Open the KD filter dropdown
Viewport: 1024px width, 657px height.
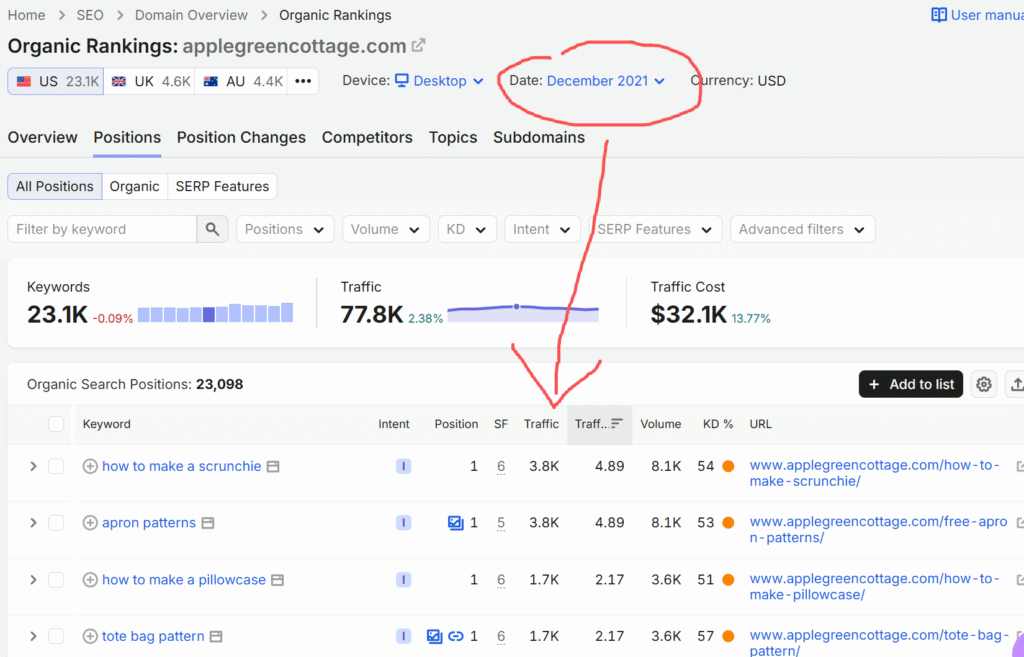(x=467, y=229)
